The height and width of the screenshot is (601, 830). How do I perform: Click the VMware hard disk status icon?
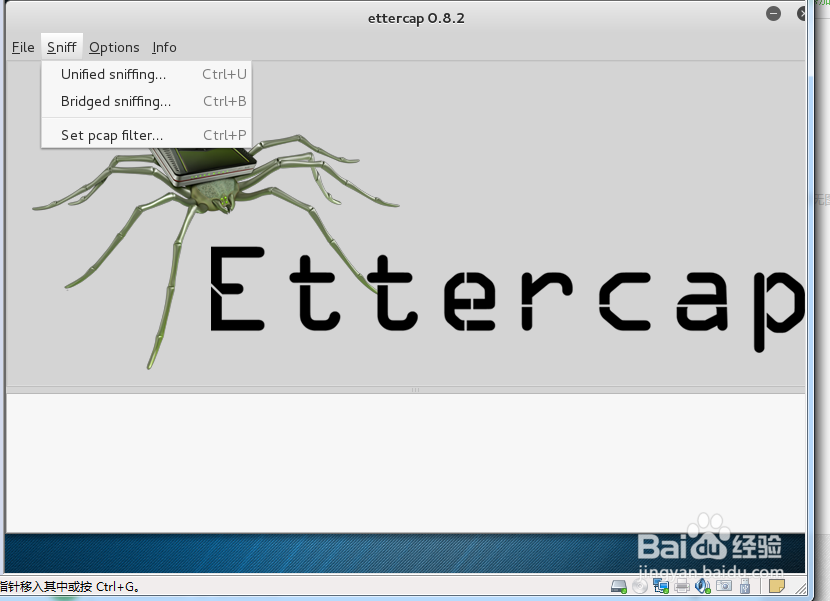618,586
